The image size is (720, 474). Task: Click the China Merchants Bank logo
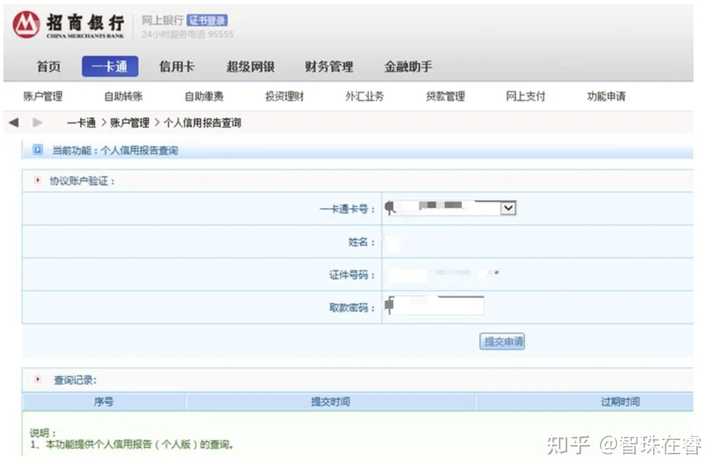pos(69,25)
